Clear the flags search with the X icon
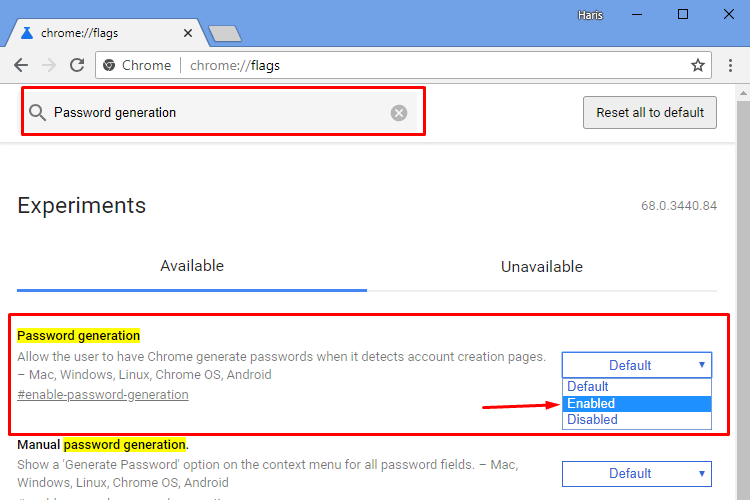 point(398,113)
